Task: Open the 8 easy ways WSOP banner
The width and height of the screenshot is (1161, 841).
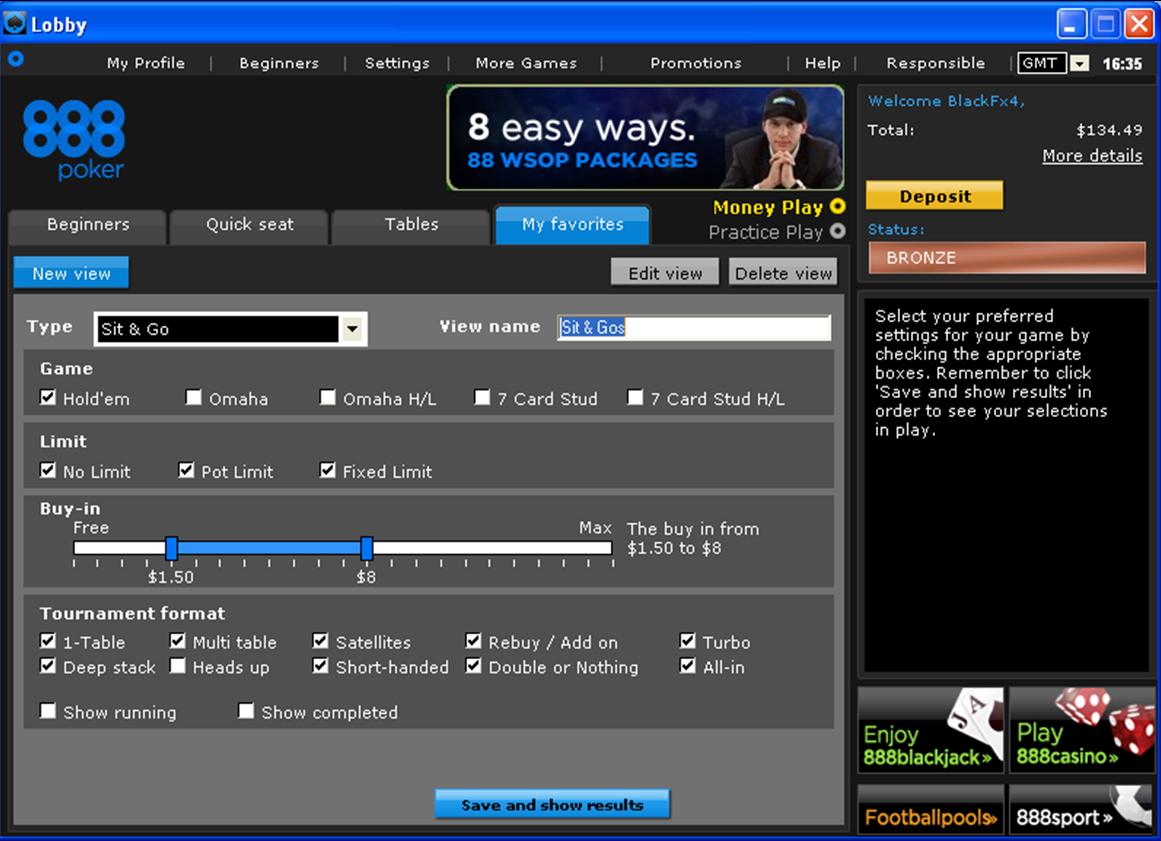Action: (645, 138)
